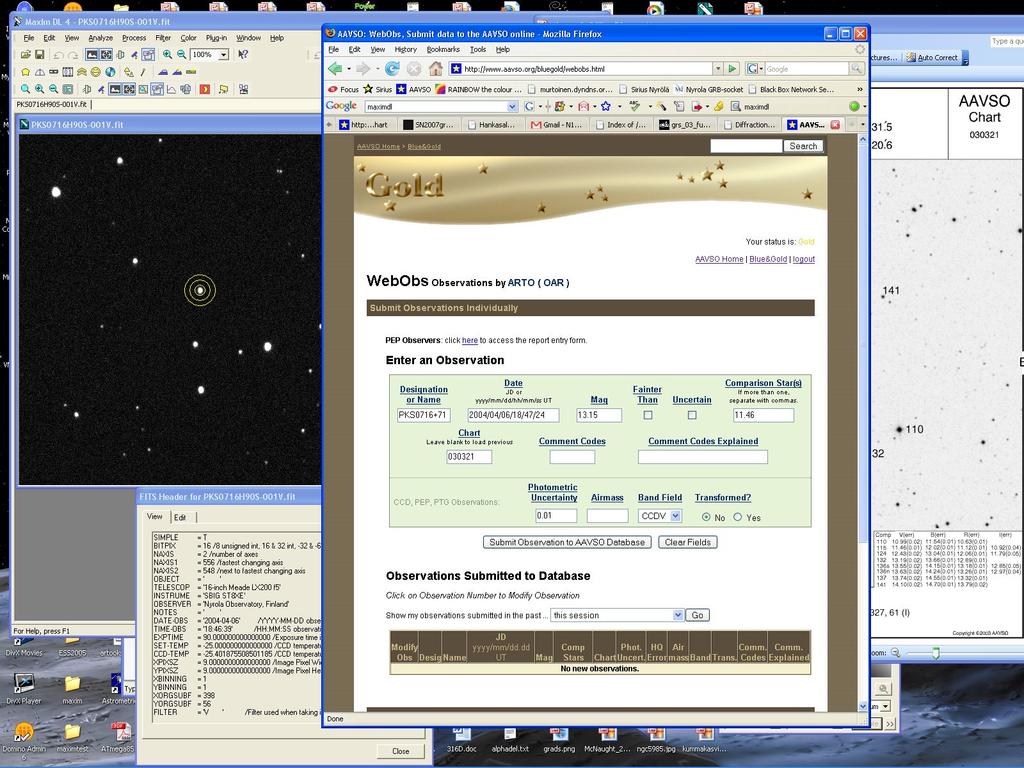Switch to the Gmail tab in Firefox
1024x768 pixels.
(556, 124)
